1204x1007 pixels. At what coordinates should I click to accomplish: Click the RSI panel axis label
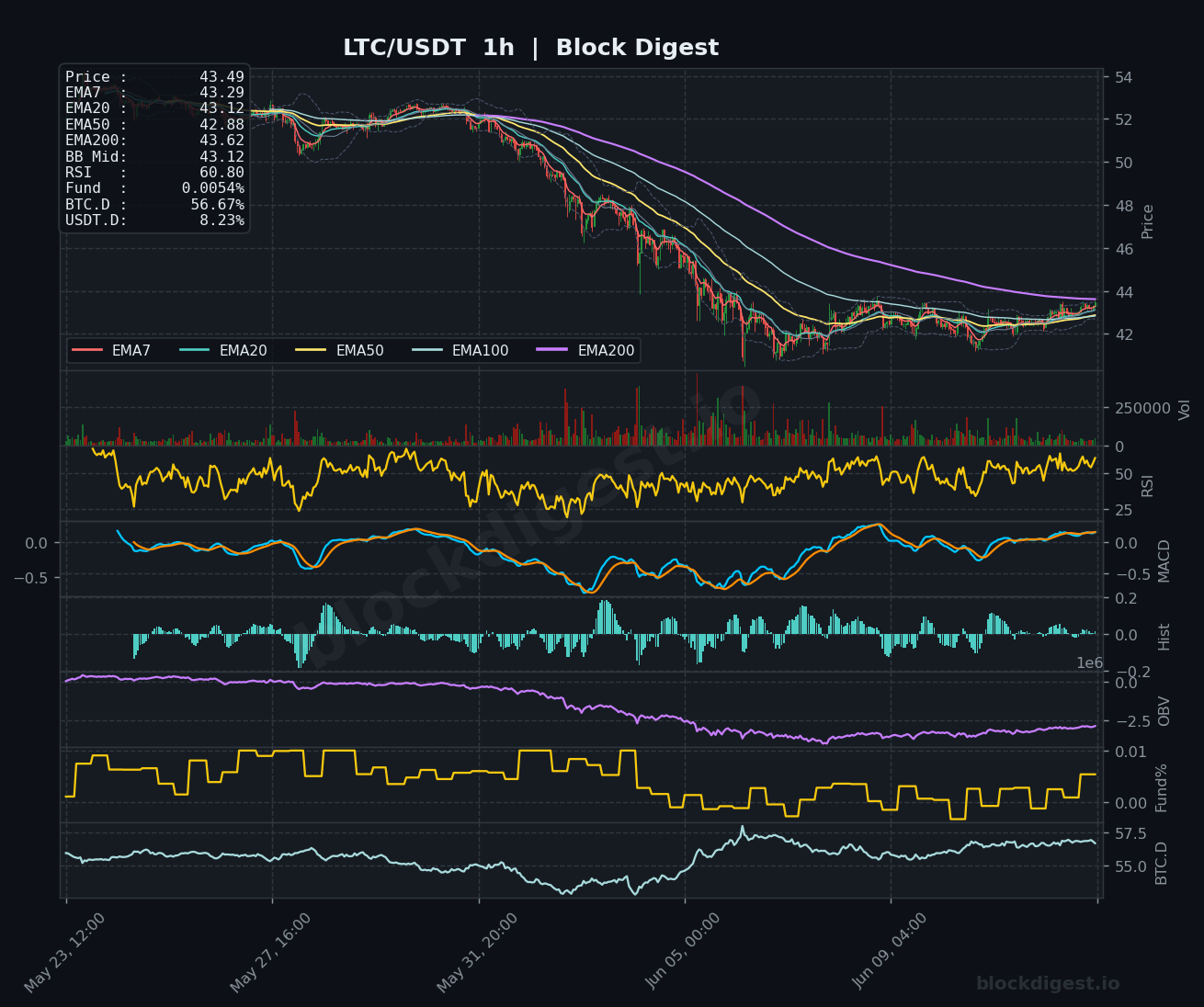tap(1148, 484)
